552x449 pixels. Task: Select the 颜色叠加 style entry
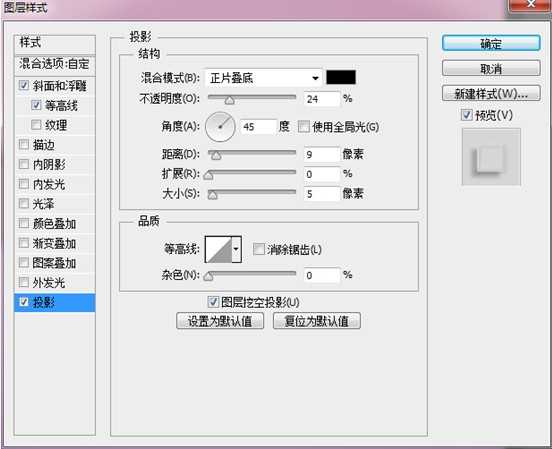click(x=55, y=224)
